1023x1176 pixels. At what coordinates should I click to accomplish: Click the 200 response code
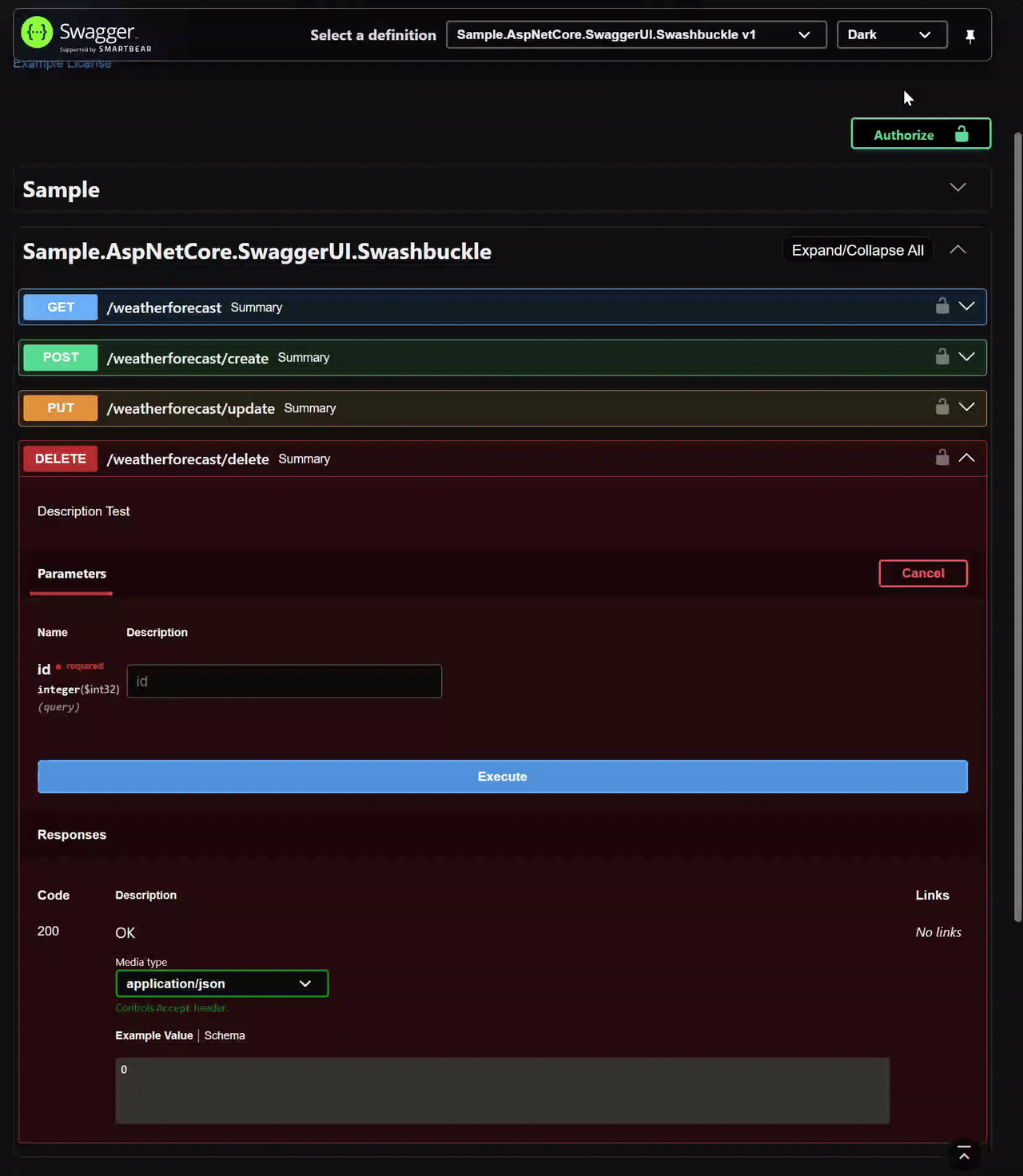(48, 932)
